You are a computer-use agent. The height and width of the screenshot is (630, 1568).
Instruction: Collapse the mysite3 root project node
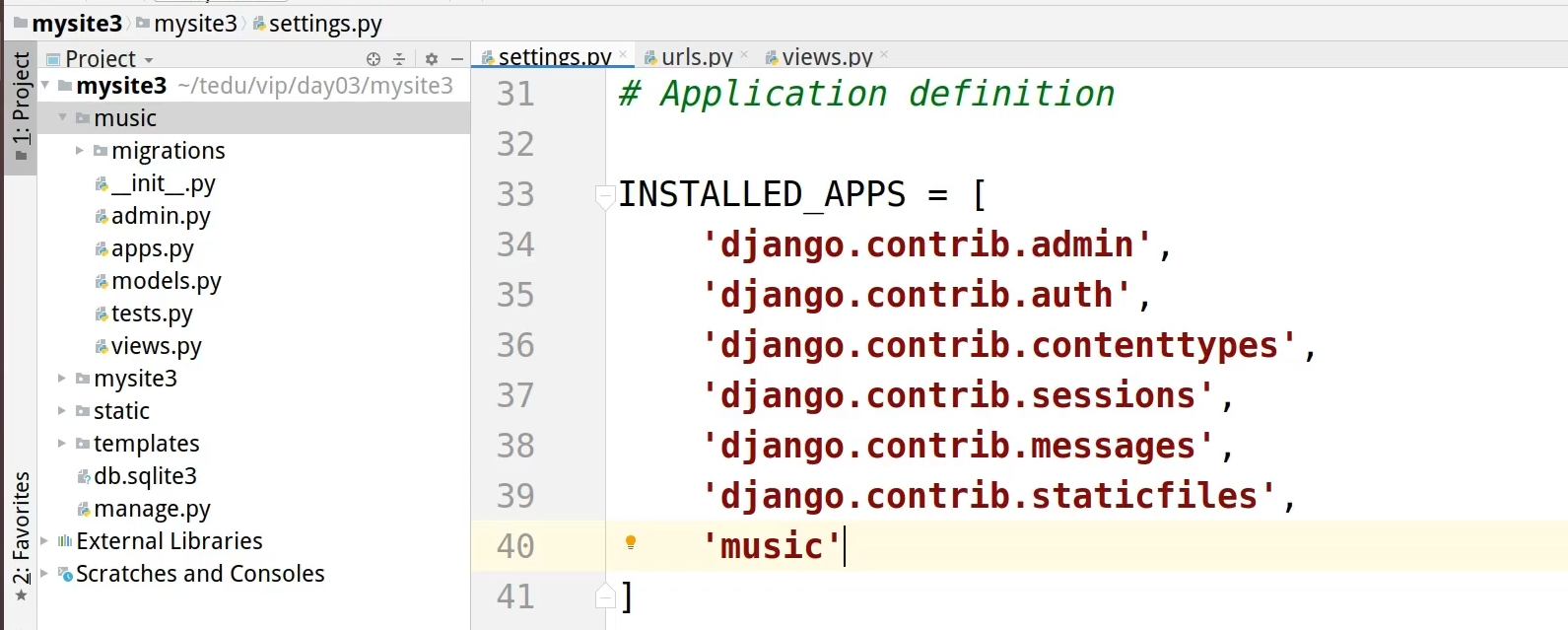click(x=45, y=86)
